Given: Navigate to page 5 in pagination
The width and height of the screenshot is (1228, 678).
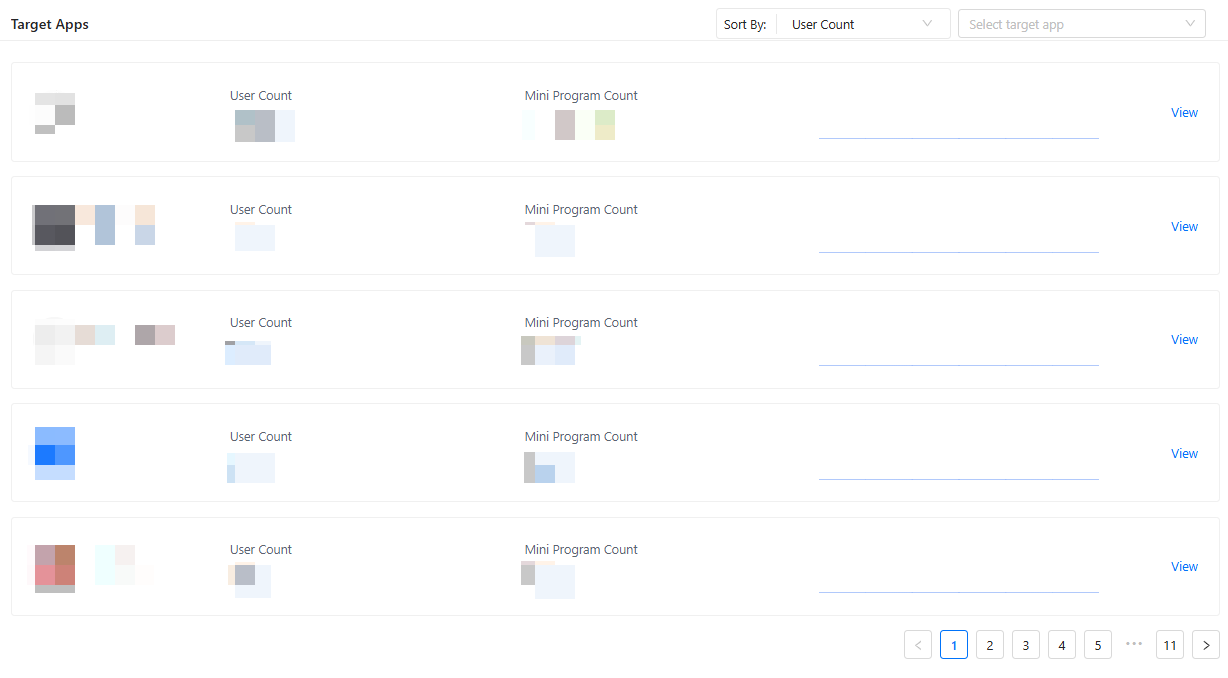Looking at the screenshot, I should pyautogui.click(x=1098, y=645).
